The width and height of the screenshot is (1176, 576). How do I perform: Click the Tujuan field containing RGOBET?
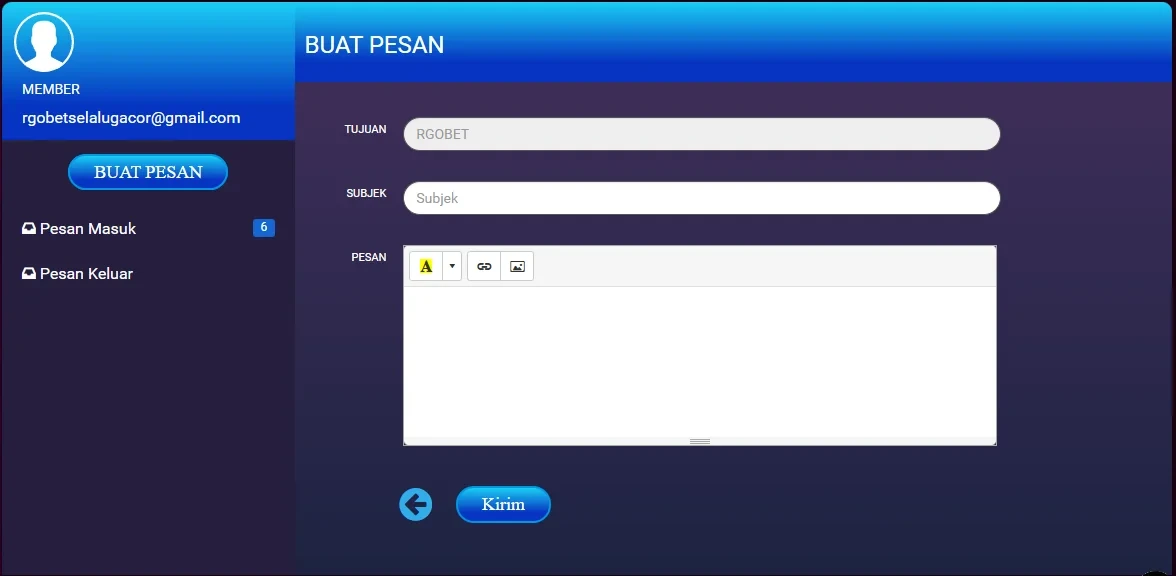click(701, 134)
